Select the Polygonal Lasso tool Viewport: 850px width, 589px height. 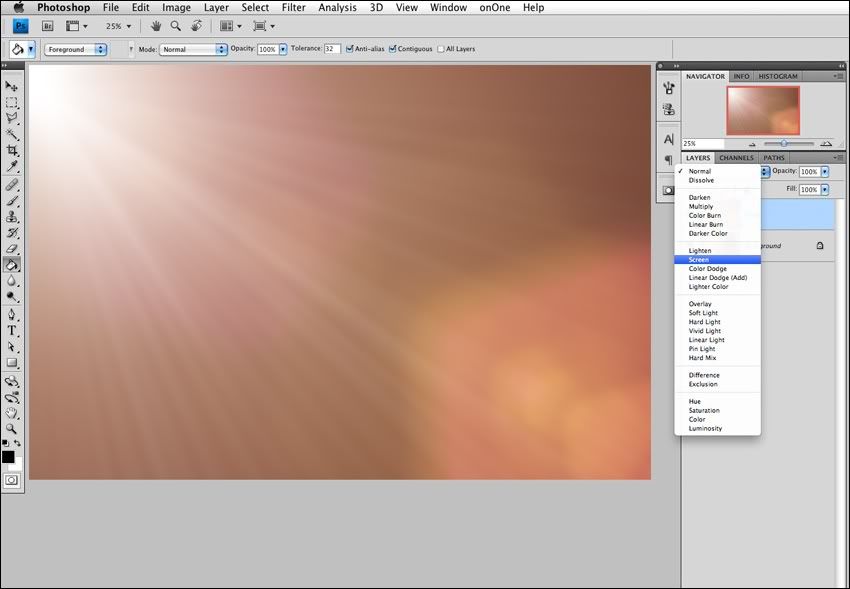11,118
